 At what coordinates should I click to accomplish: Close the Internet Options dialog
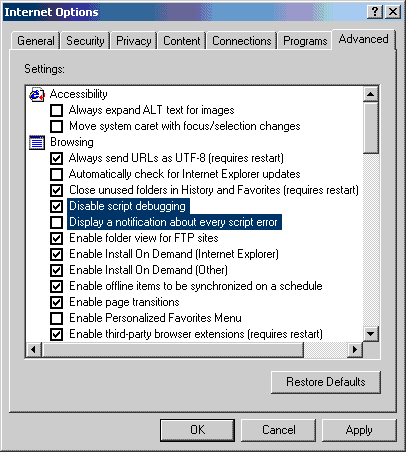pos(393,12)
